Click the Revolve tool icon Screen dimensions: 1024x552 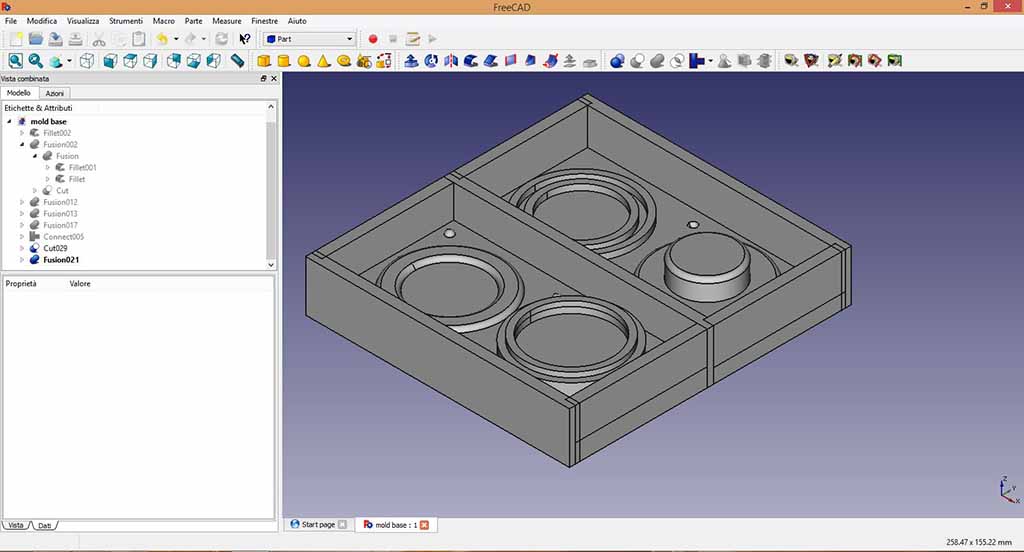(x=431, y=61)
